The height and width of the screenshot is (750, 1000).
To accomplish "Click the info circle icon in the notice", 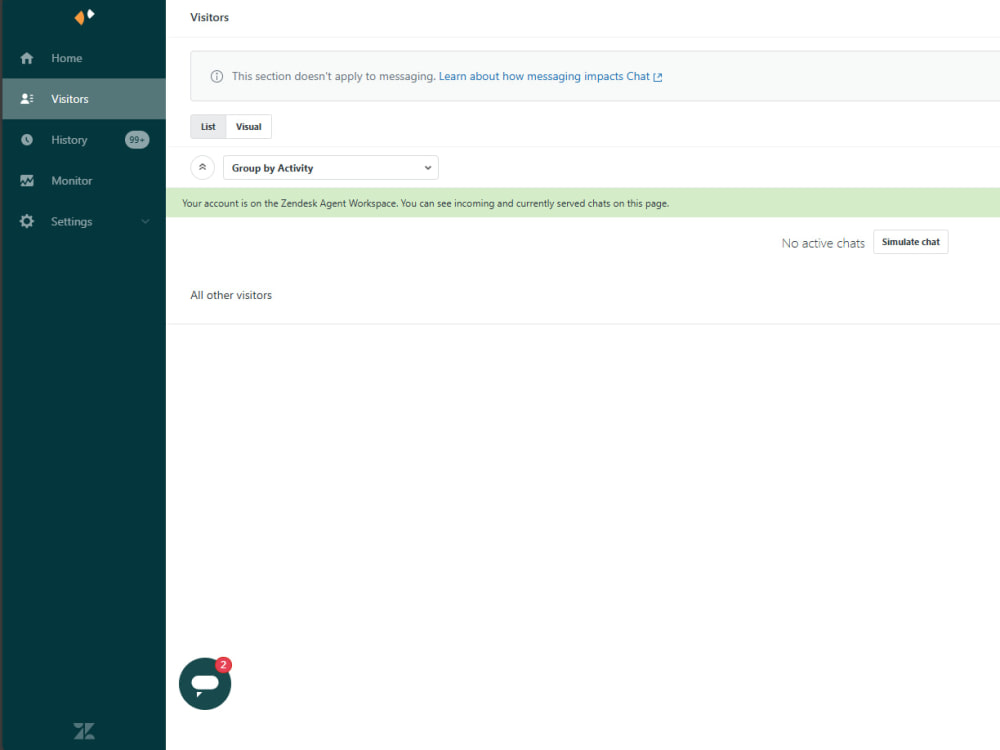I will (217, 77).
